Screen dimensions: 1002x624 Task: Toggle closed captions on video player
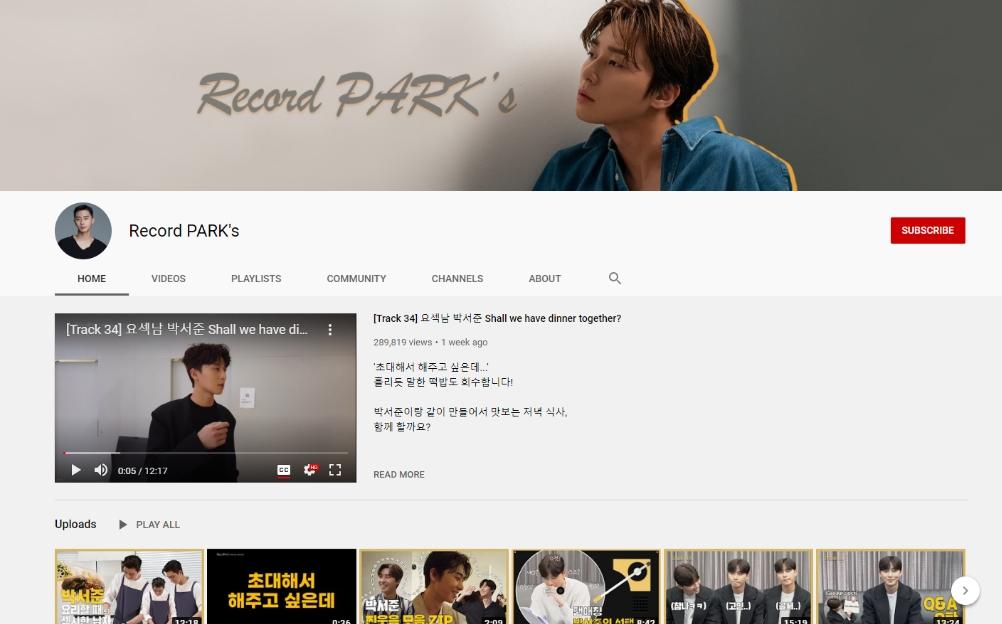coord(284,470)
